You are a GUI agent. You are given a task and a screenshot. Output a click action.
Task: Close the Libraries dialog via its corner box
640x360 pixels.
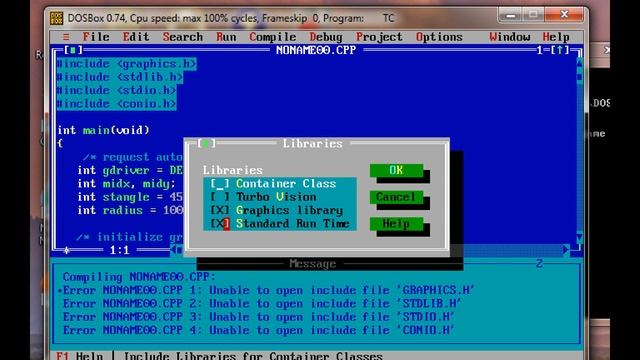(x=206, y=143)
